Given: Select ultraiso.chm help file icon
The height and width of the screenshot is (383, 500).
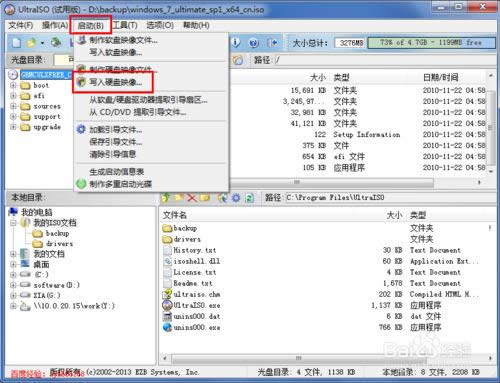Looking at the screenshot, I should tap(167, 294).
